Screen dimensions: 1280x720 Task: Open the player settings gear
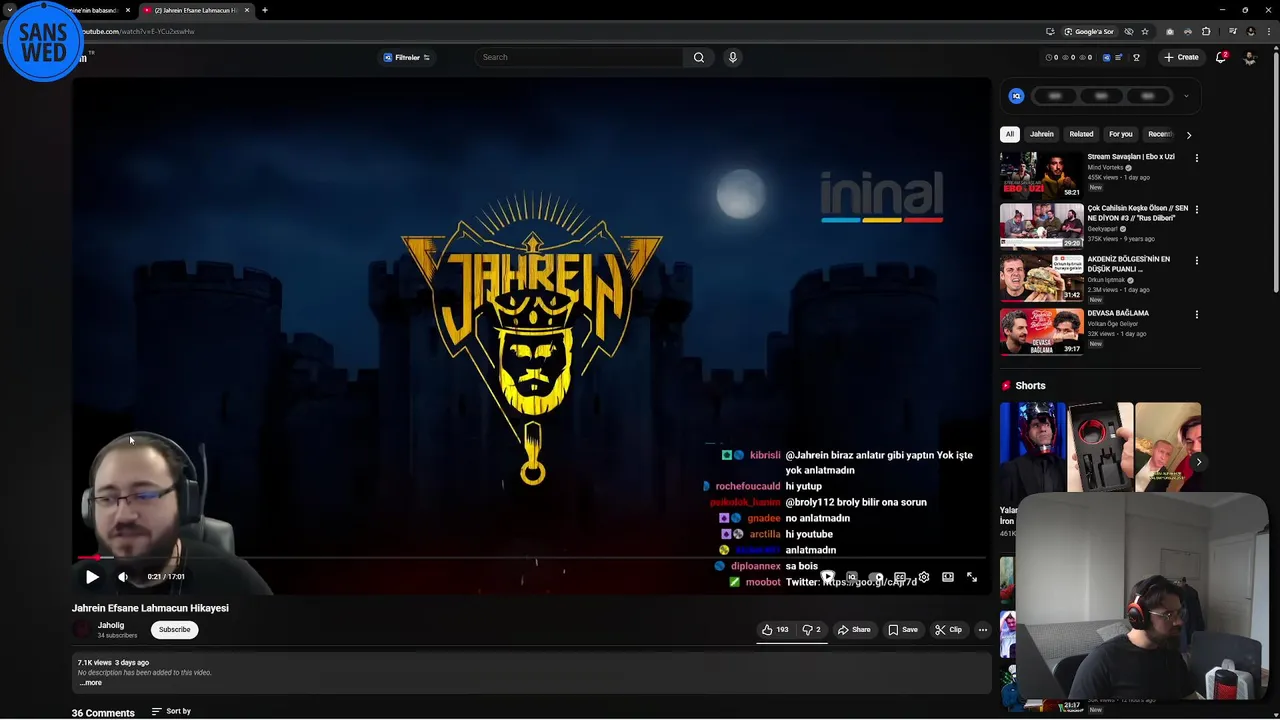click(x=924, y=577)
